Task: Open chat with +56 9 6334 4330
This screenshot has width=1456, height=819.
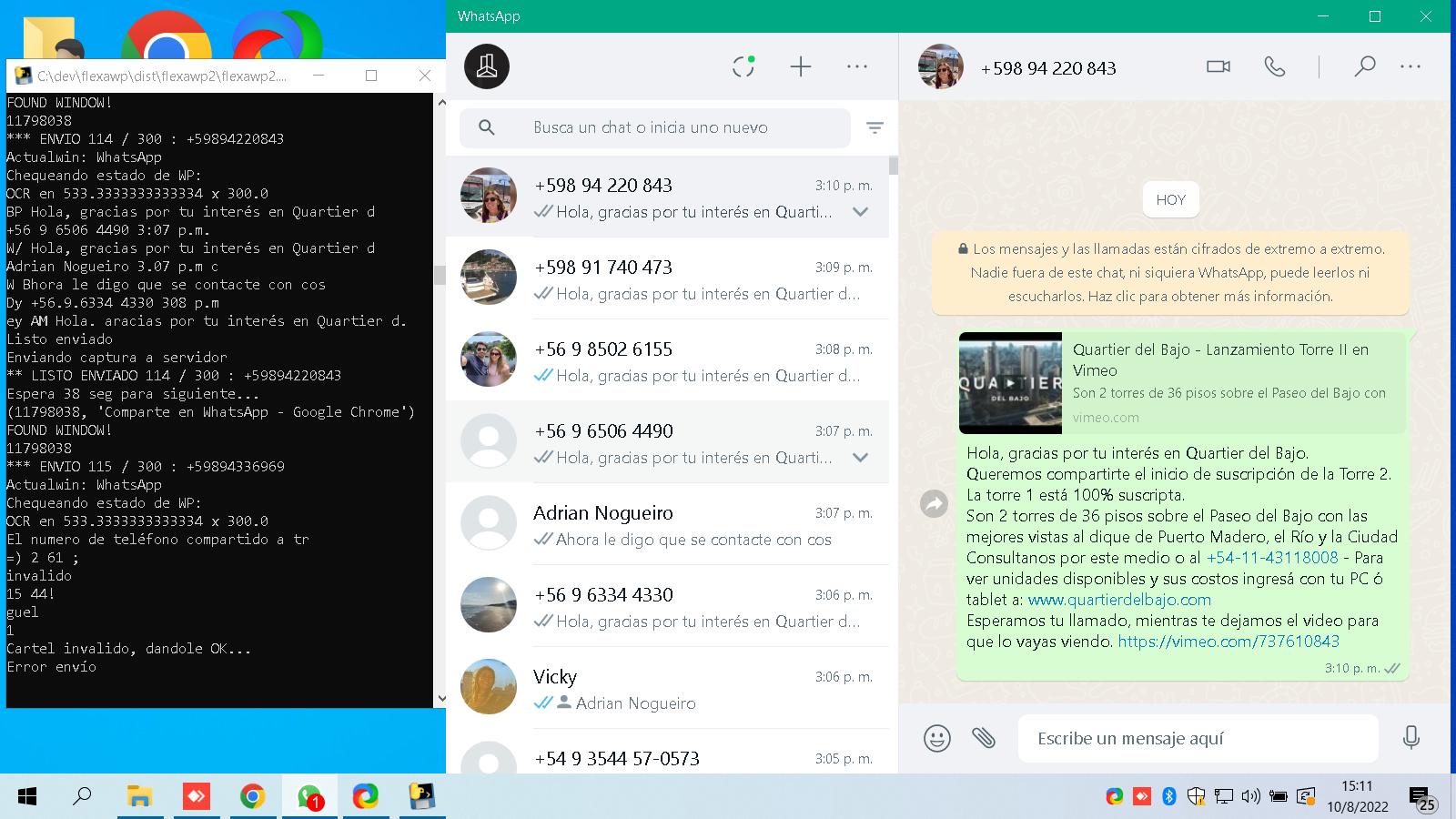Action: point(667,606)
